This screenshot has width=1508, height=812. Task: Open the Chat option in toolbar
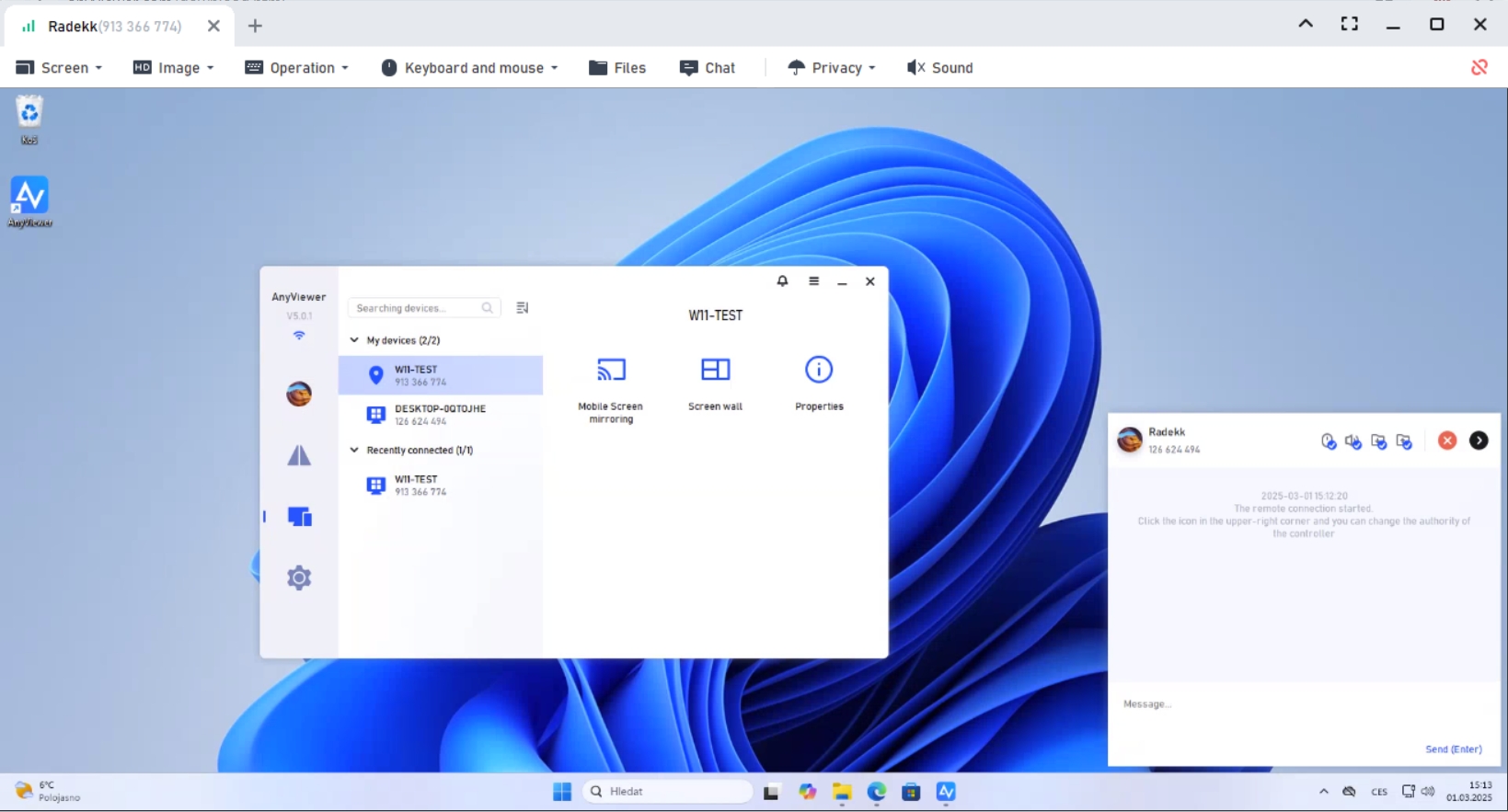(x=708, y=68)
